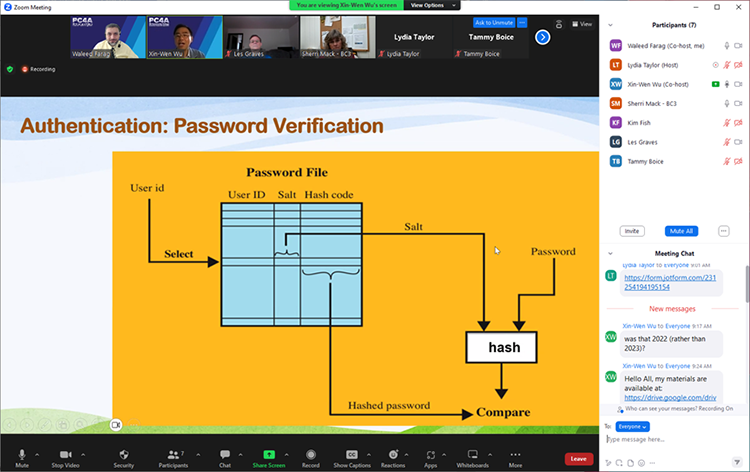
Task: Open captions options arrow
Action: [369, 455]
